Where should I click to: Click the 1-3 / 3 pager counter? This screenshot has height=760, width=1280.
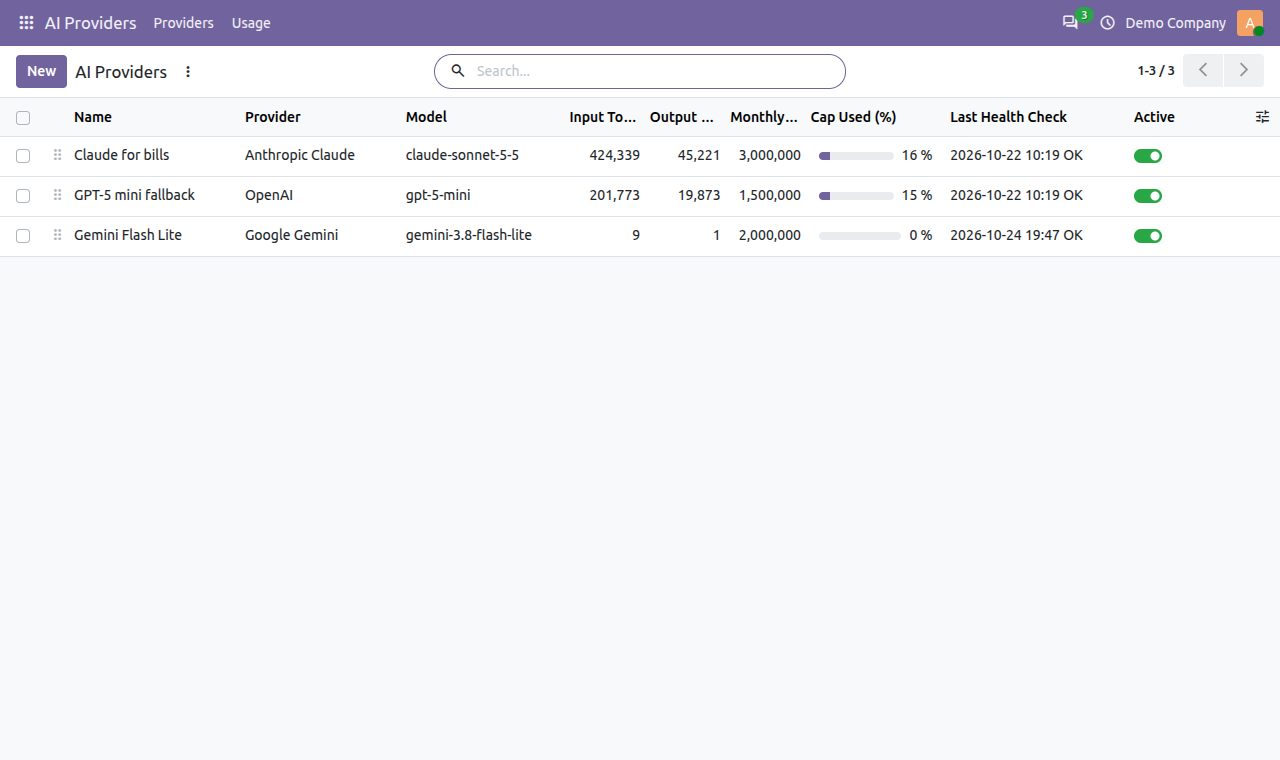(1156, 71)
